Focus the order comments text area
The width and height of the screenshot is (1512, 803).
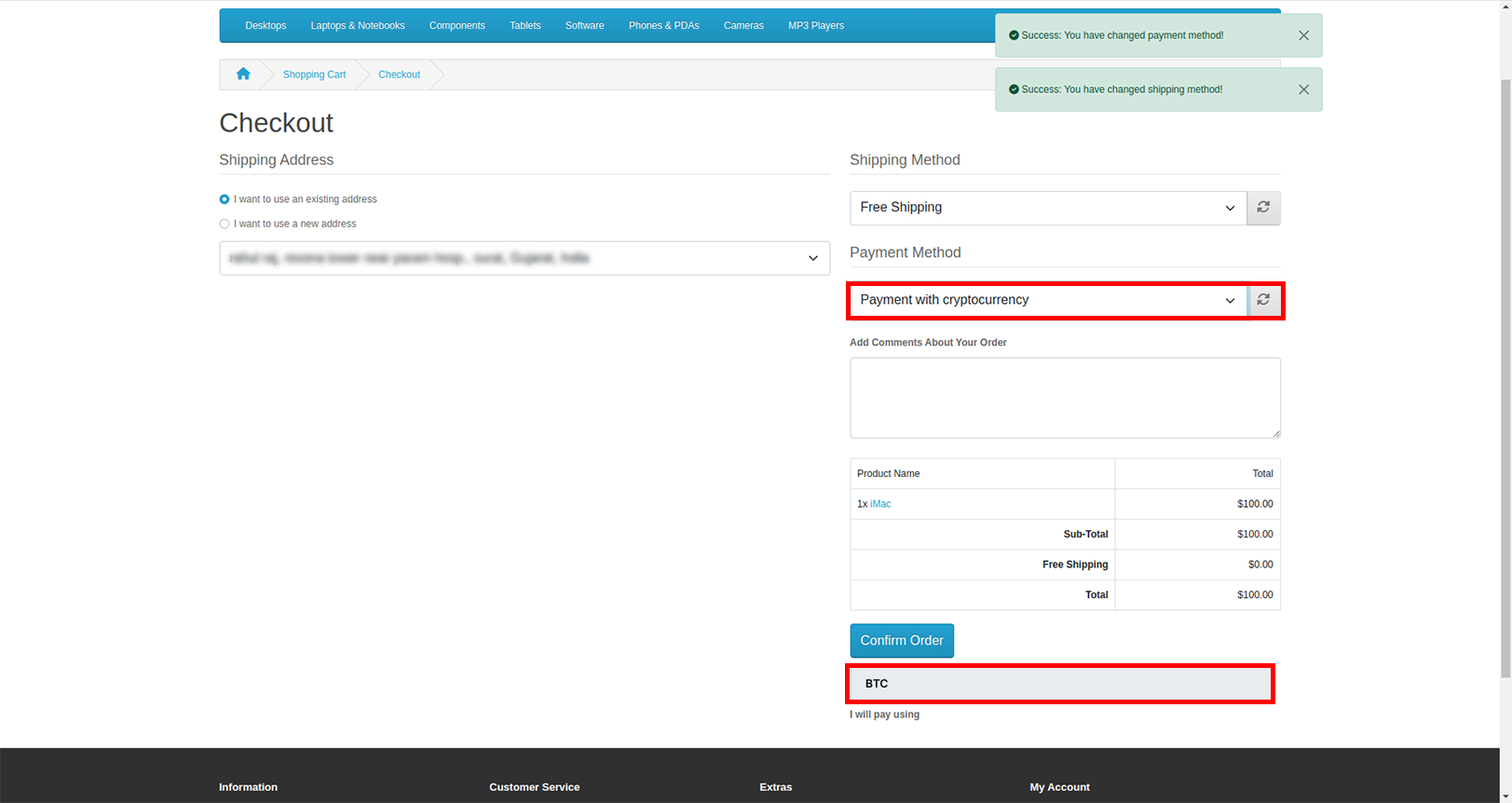(1065, 398)
